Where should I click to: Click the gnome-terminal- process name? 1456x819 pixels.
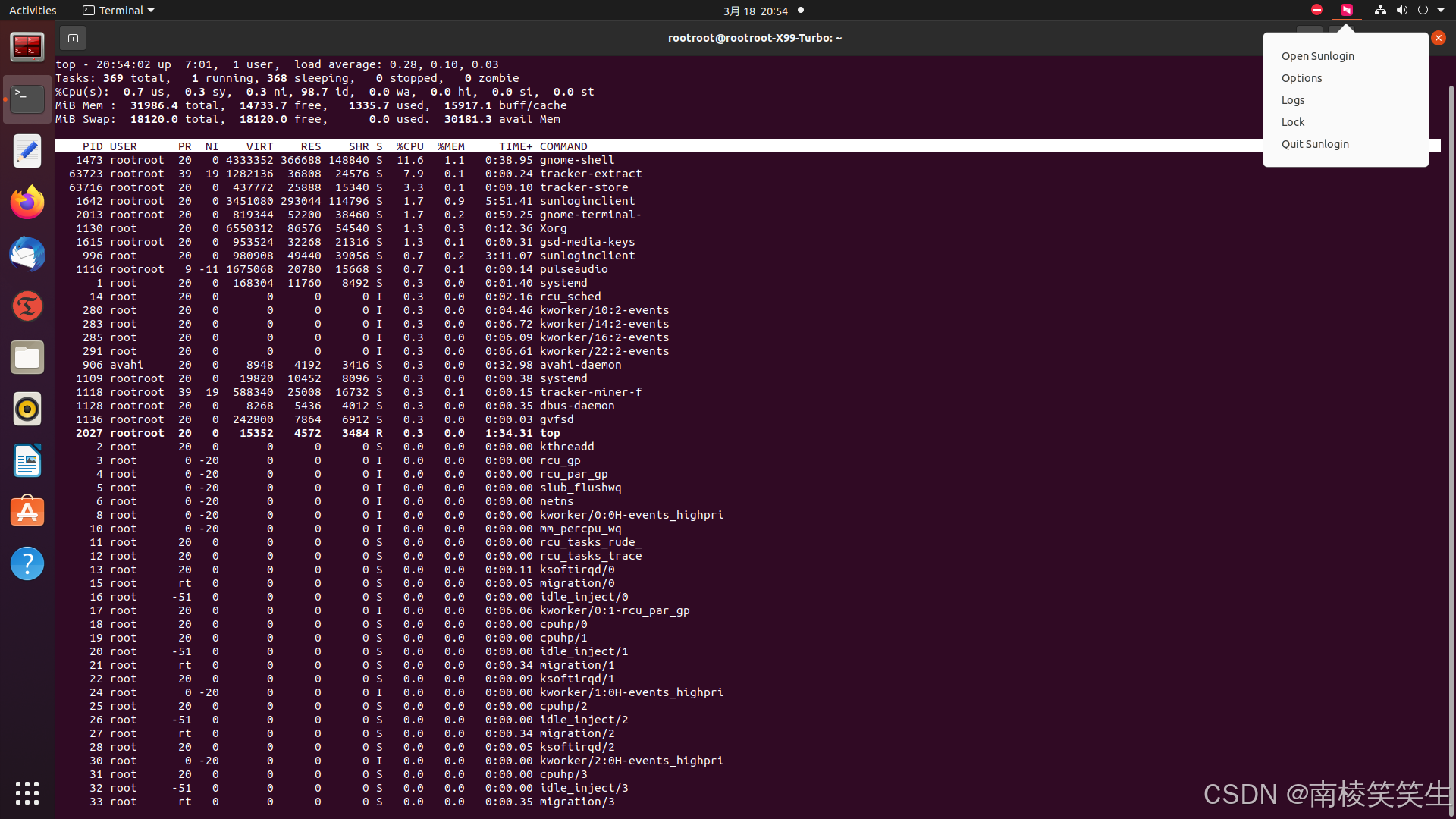pyautogui.click(x=591, y=215)
